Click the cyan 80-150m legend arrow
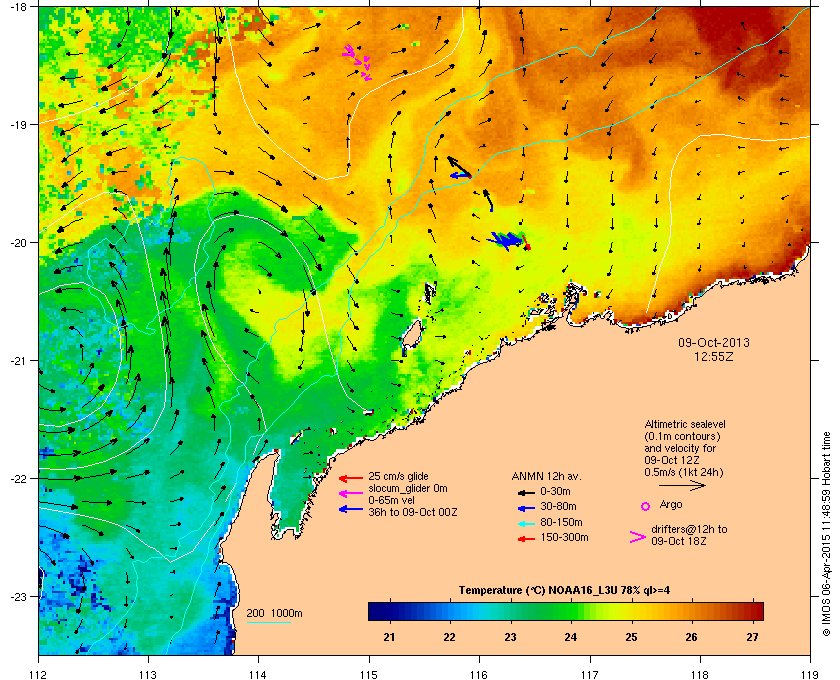Viewport: 840px width, 680px height. pyautogui.click(x=526, y=523)
